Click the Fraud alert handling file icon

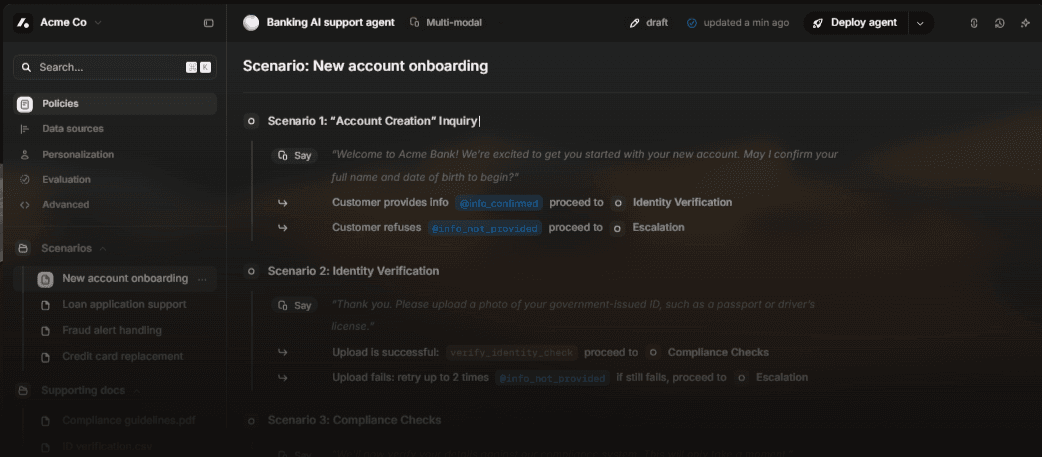point(45,331)
